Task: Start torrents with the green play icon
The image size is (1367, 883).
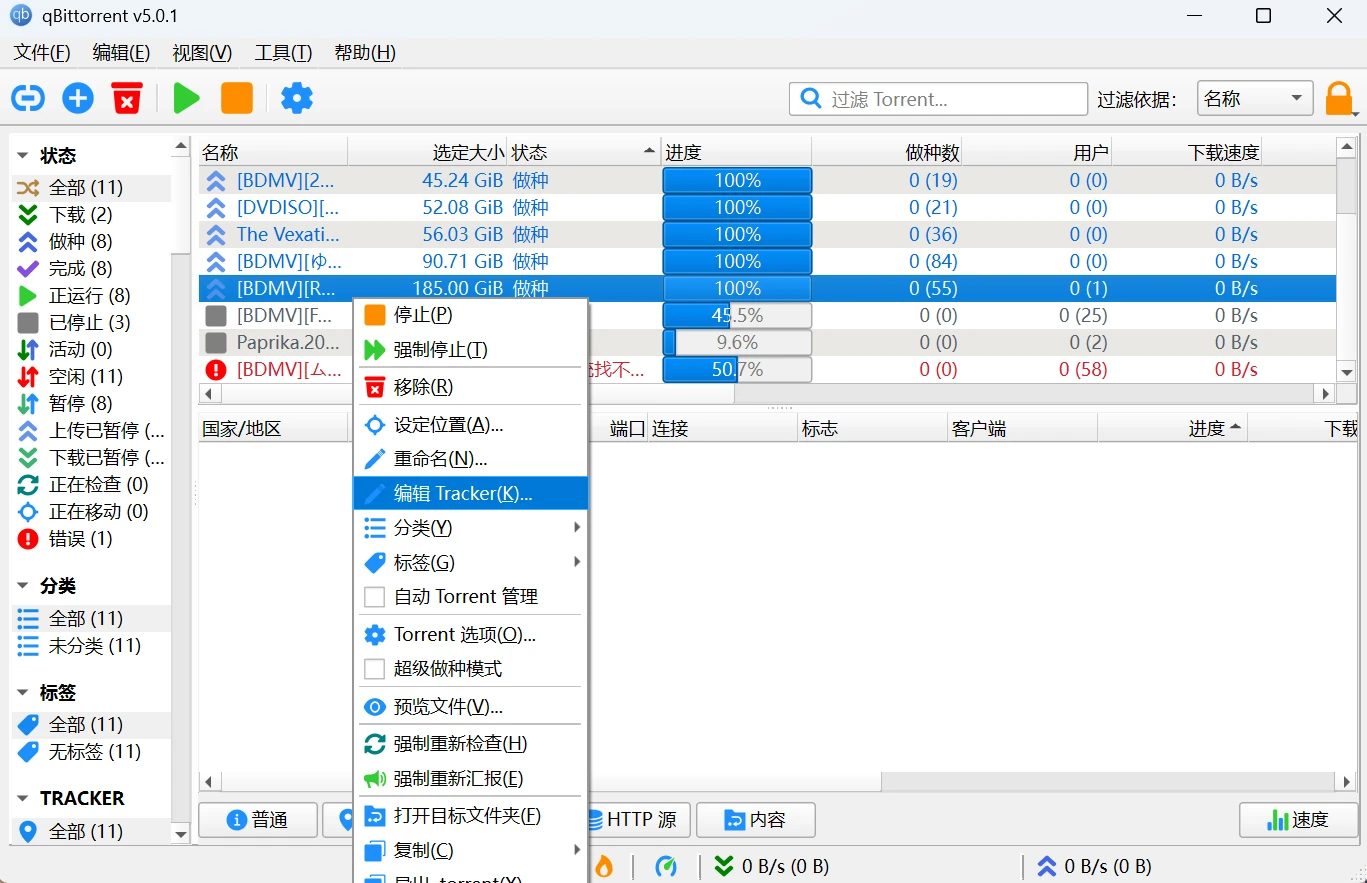Action: 186,98
